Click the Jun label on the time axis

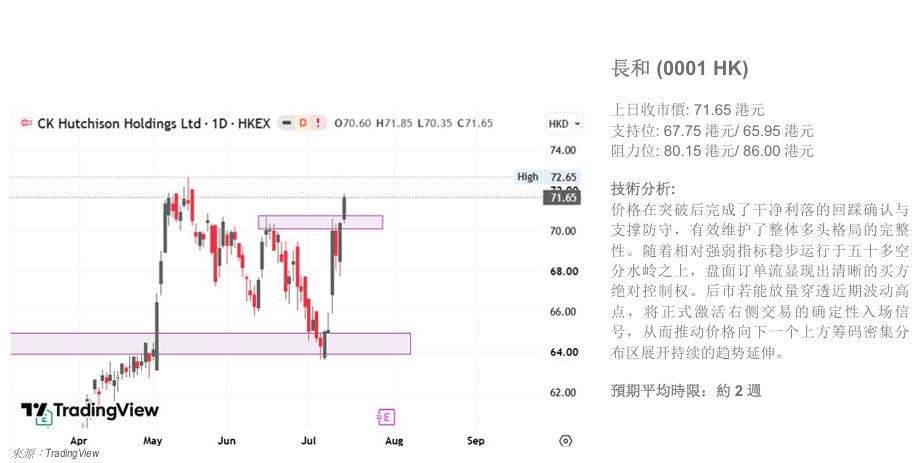coord(226,441)
